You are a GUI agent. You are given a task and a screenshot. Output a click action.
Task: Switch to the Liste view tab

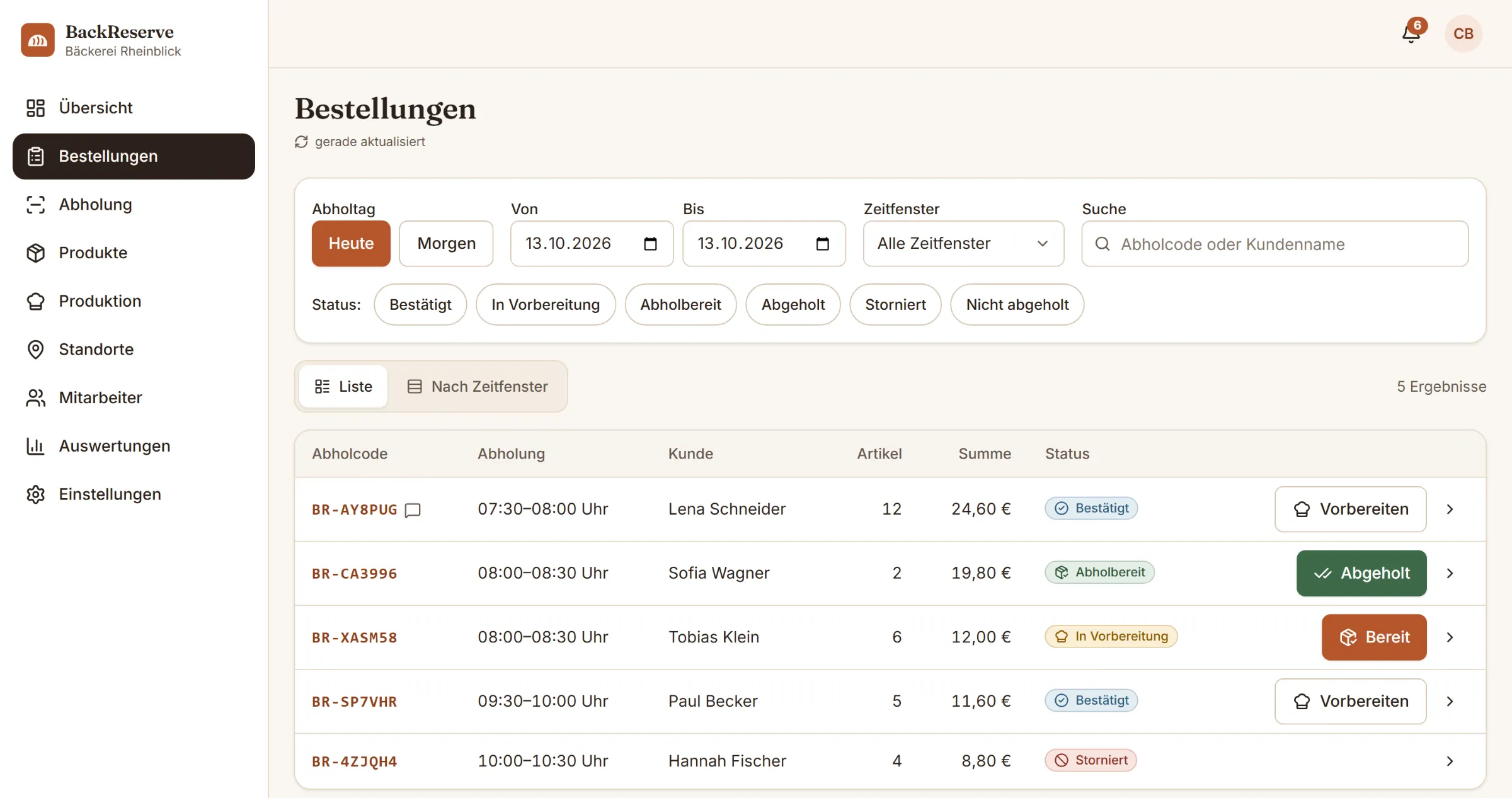tap(343, 387)
